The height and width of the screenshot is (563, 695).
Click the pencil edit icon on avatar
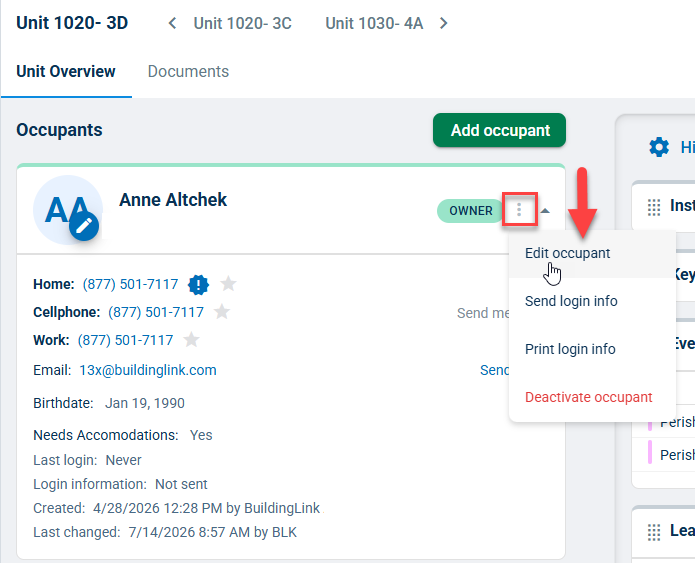click(x=84, y=226)
